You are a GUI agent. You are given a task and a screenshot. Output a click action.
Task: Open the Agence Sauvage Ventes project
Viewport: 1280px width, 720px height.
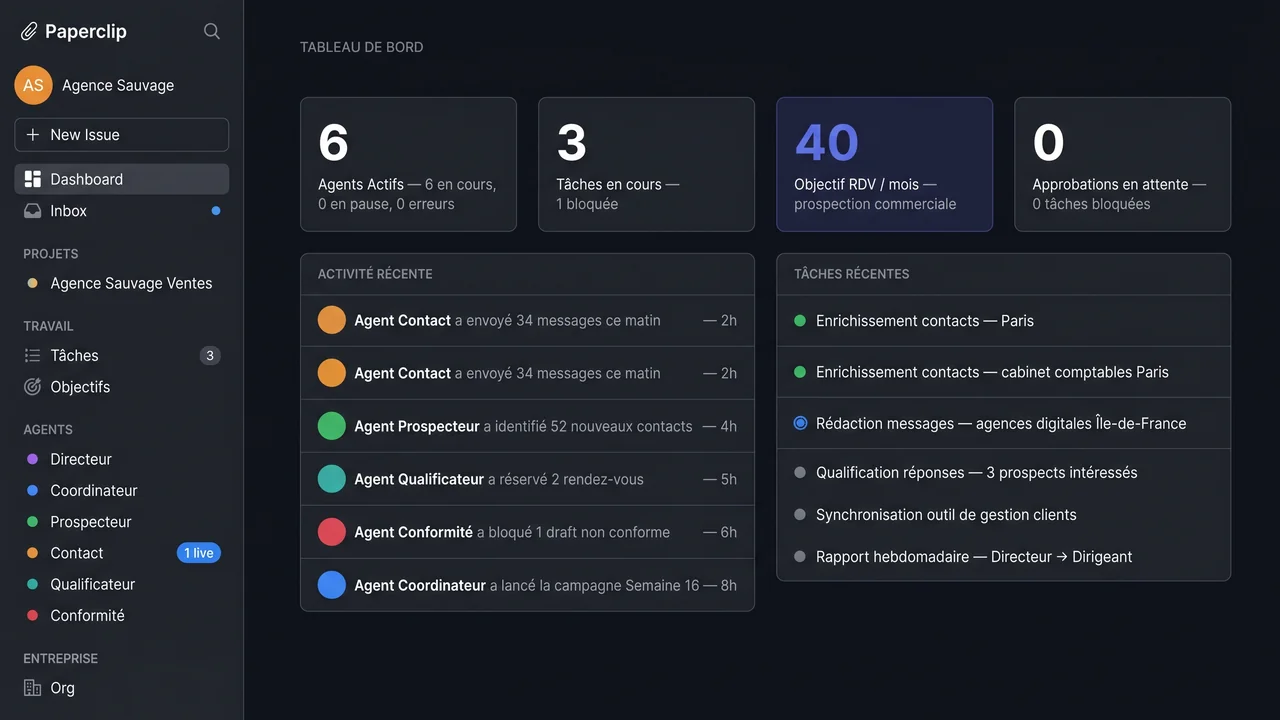point(131,283)
